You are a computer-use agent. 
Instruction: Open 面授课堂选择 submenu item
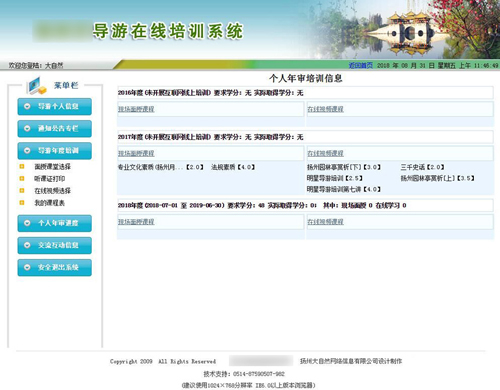pyautogui.click(x=52, y=166)
